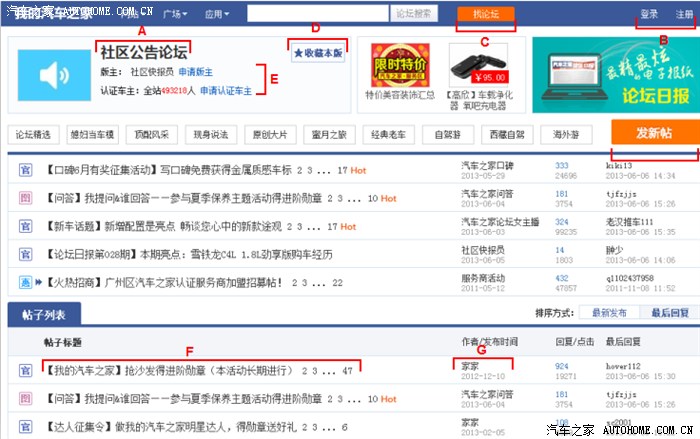The height and width of the screenshot is (439, 700).
Task: Select the 自驾游 category tab
Action: (447, 134)
